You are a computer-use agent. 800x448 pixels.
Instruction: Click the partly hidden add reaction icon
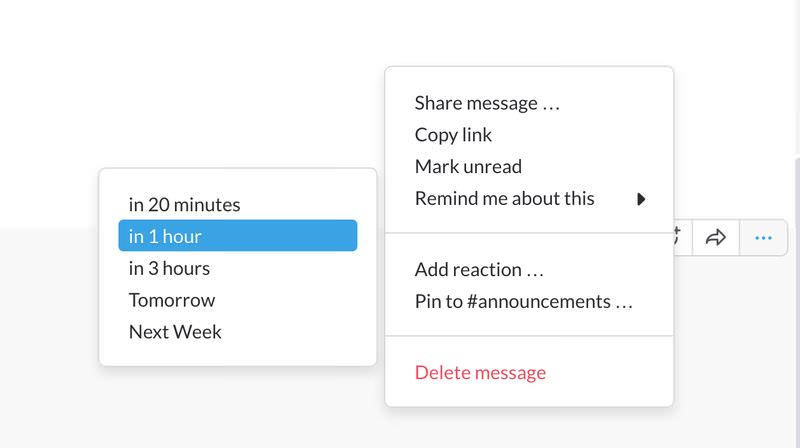[679, 237]
